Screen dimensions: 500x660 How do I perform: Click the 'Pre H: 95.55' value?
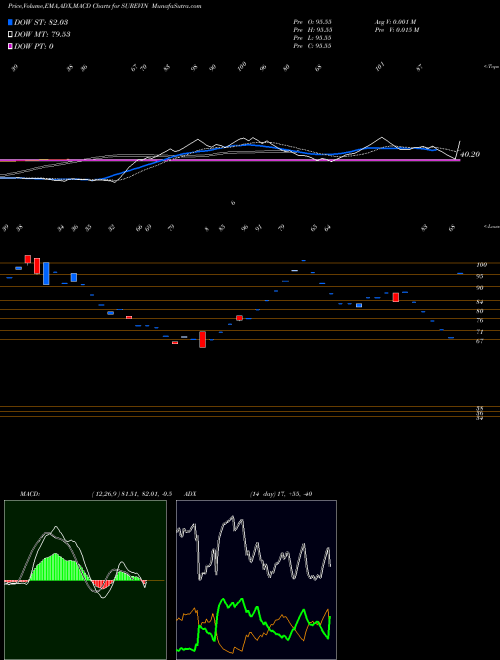click(313, 30)
